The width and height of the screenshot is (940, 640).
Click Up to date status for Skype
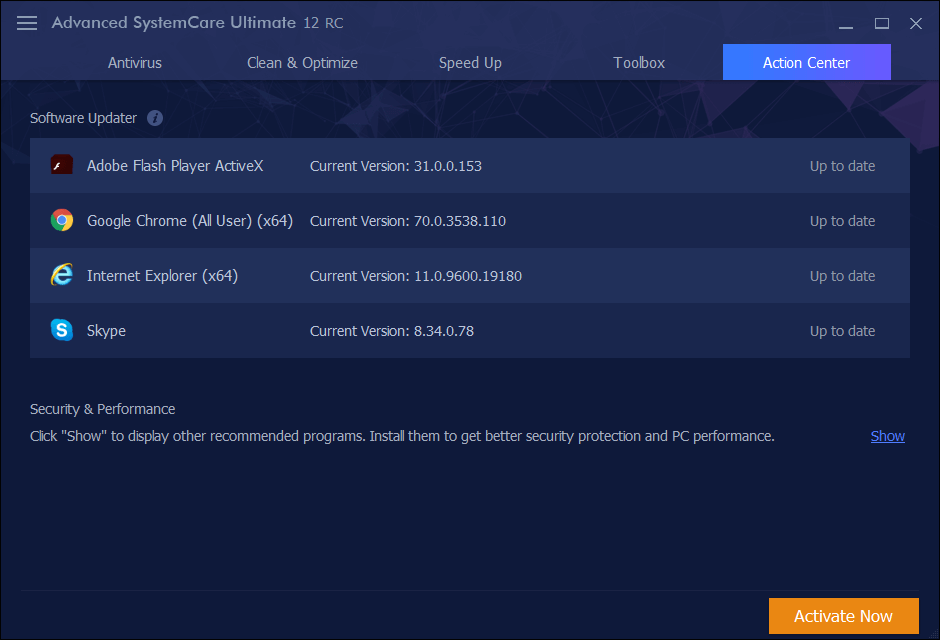(842, 331)
